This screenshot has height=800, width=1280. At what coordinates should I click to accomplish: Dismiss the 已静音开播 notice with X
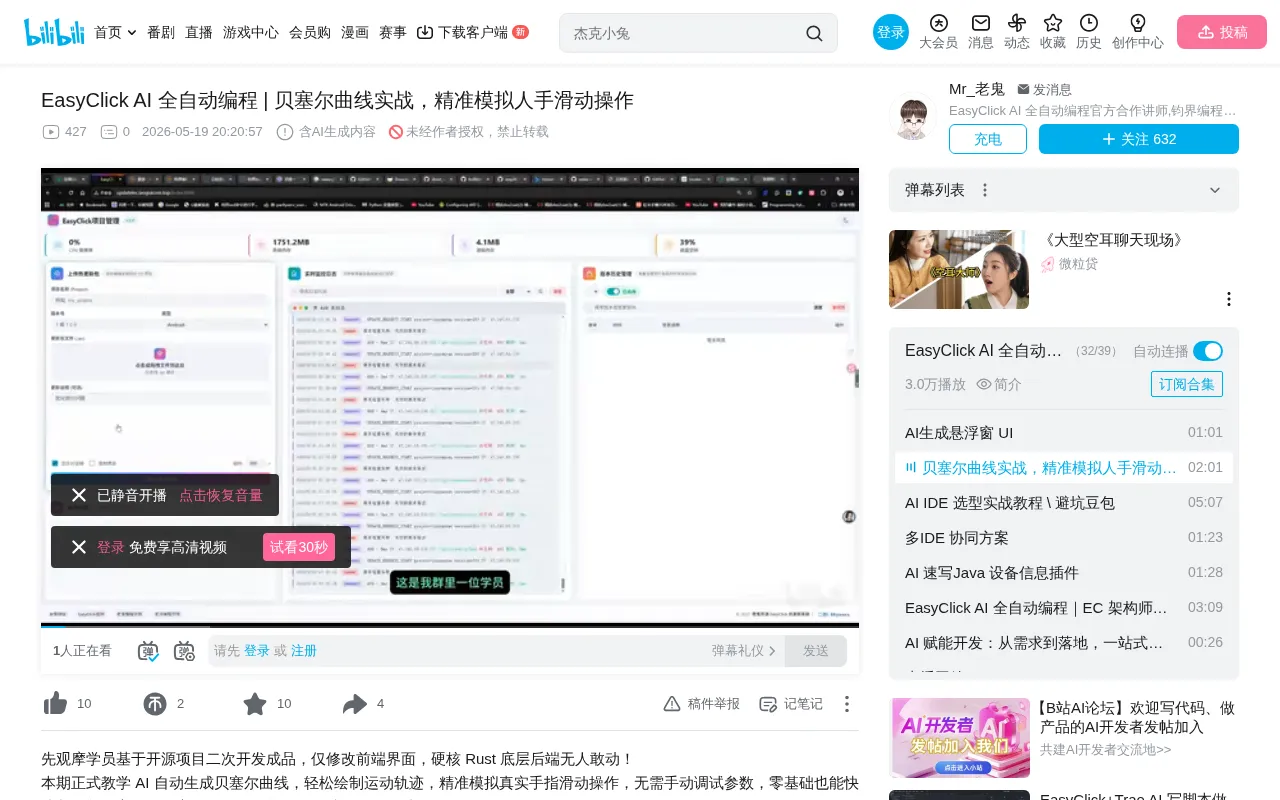click(79, 495)
